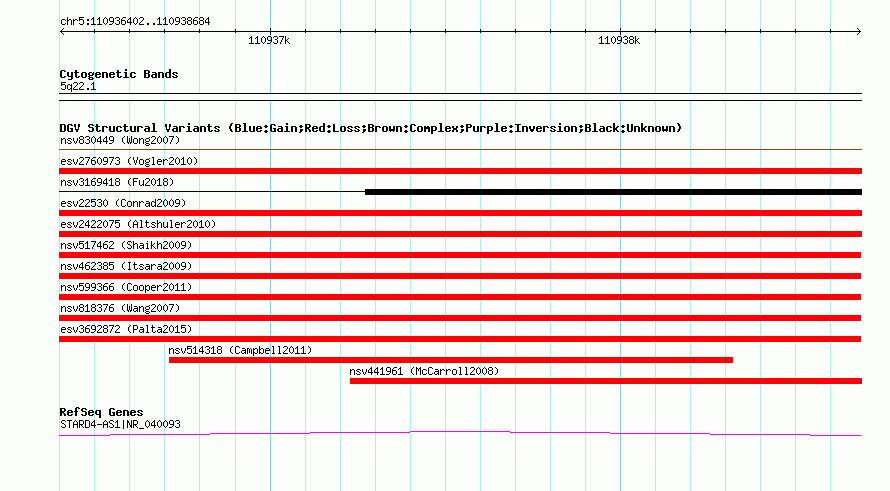
Task: Select variant label esv22530 (Conrad2009)
Action: point(123,203)
